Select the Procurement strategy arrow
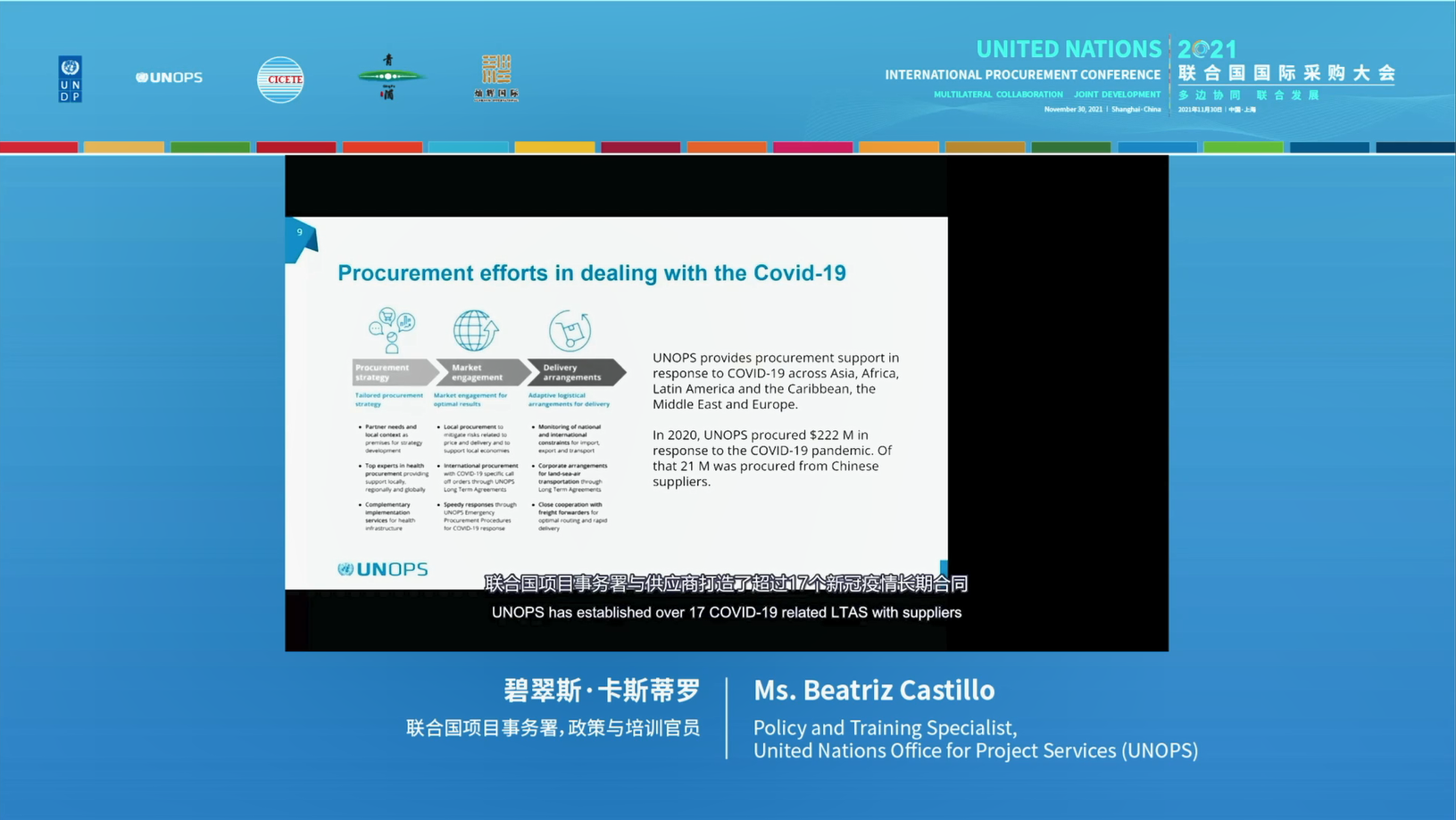 pyautogui.click(x=395, y=372)
